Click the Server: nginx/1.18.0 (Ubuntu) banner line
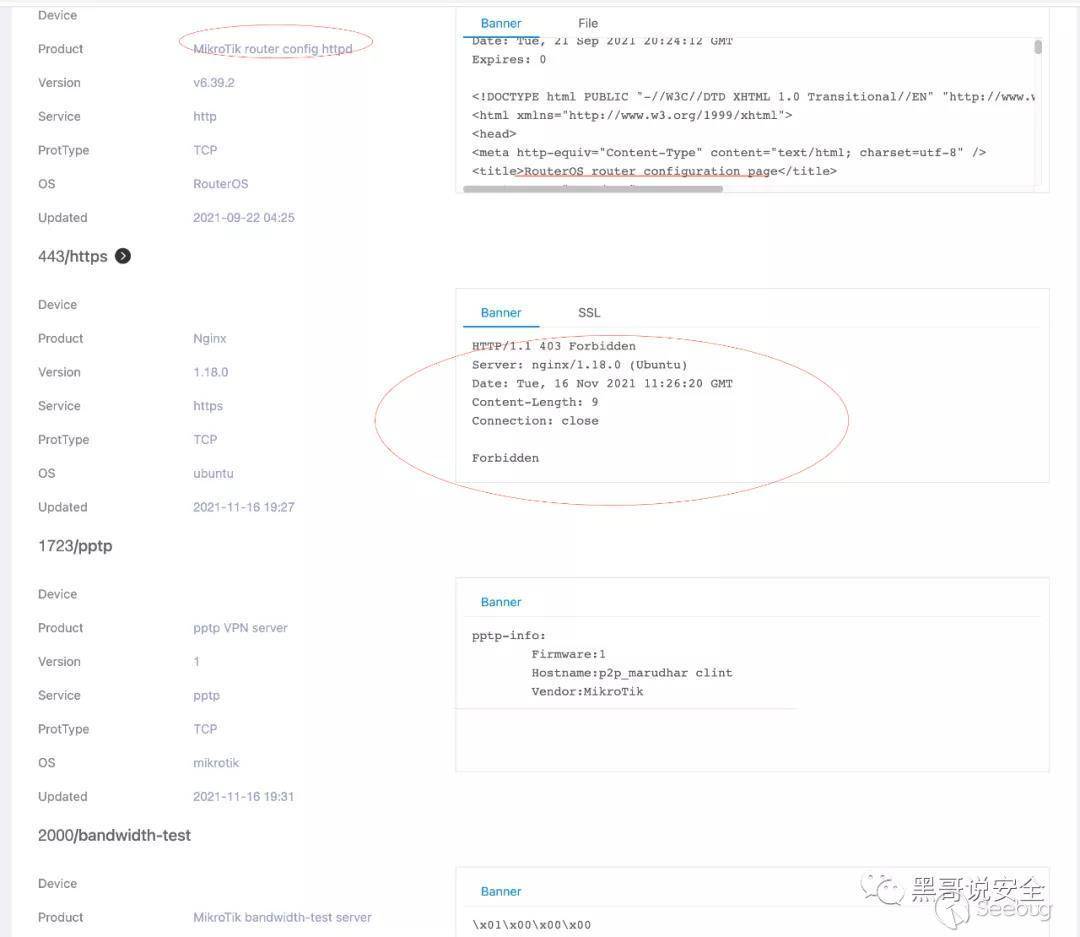Viewport: 1080px width, 937px height. point(579,364)
